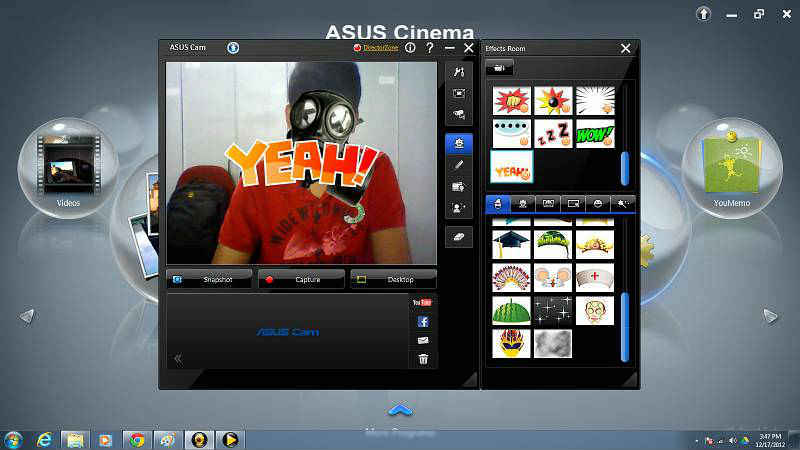The height and width of the screenshot is (450, 800).
Task: Go to previous item with left arrow
Action: [x=27, y=316]
